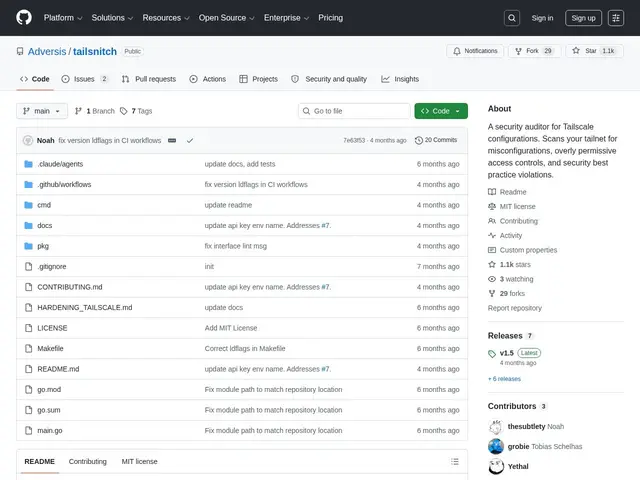This screenshot has width=640, height=480.
Task: Switch to Security and quality tab
Action: pyautogui.click(x=329, y=79)
